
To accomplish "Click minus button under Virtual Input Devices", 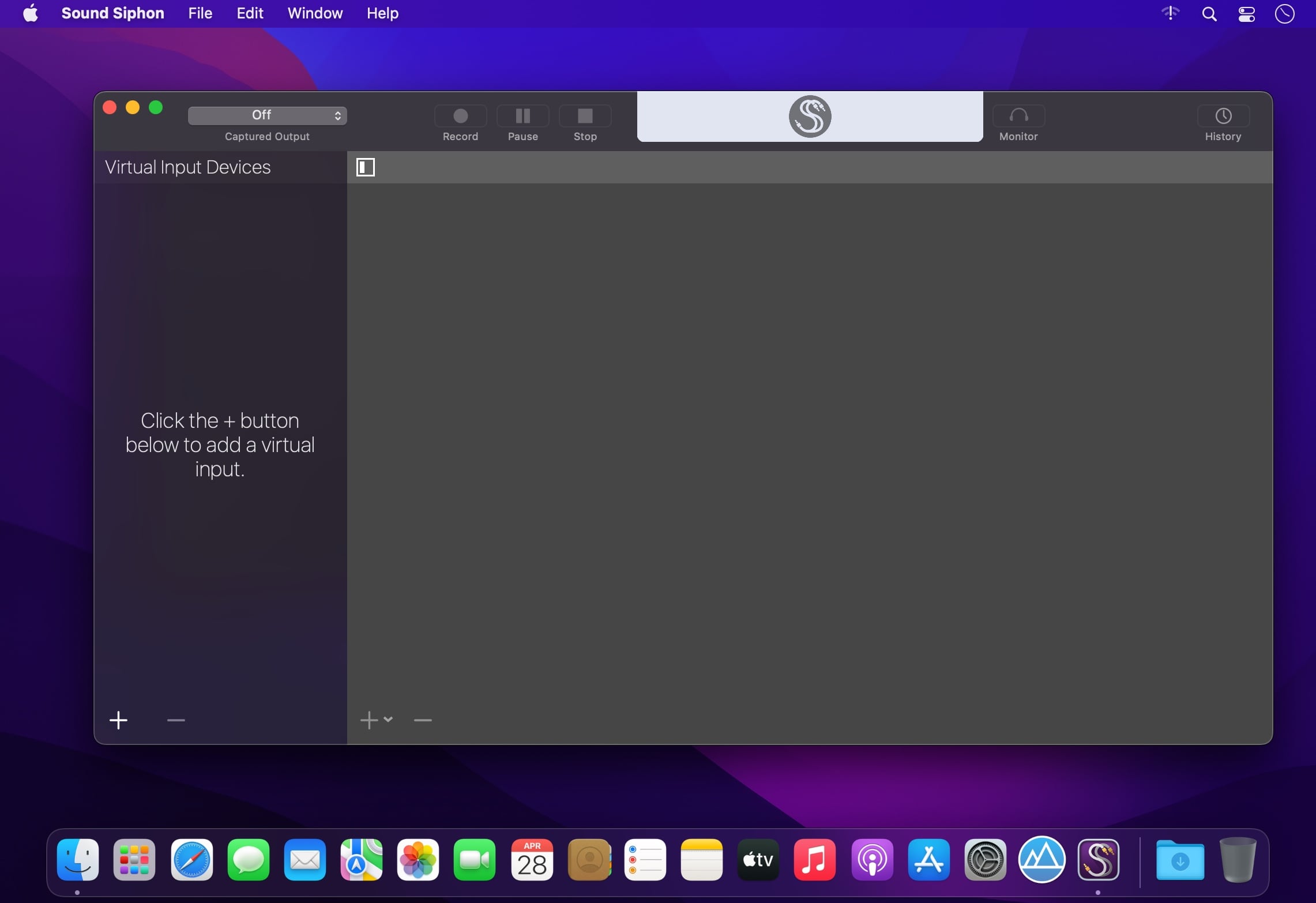I will point(176,720).
